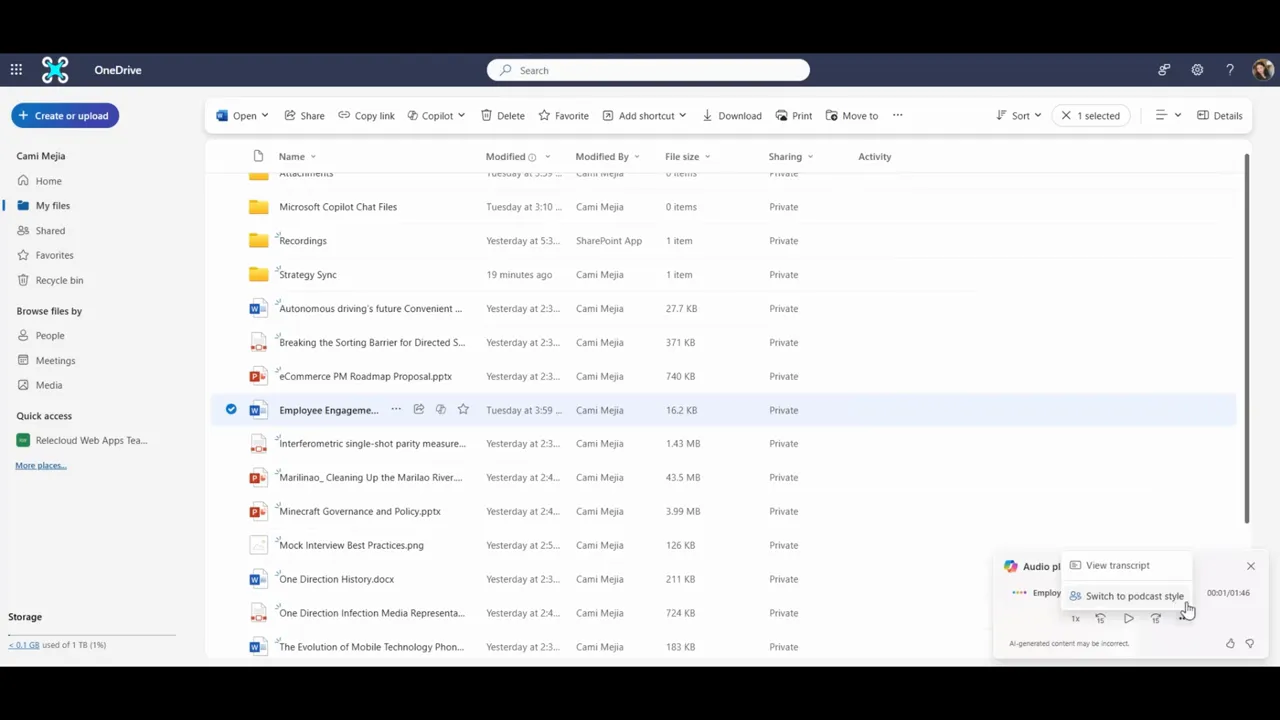Give thumbs down on audio overview
Image resolution: width=1280 pixels, height=720 pixels.
1249,644
